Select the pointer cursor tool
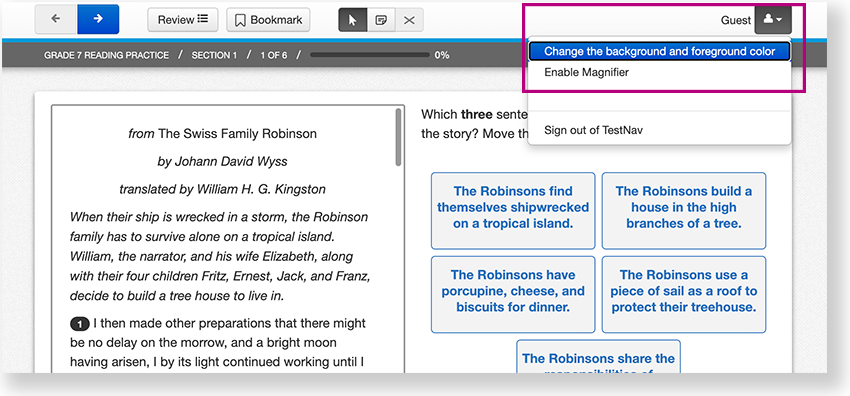Screen dimensions: 850x396 tap(353, 20)
